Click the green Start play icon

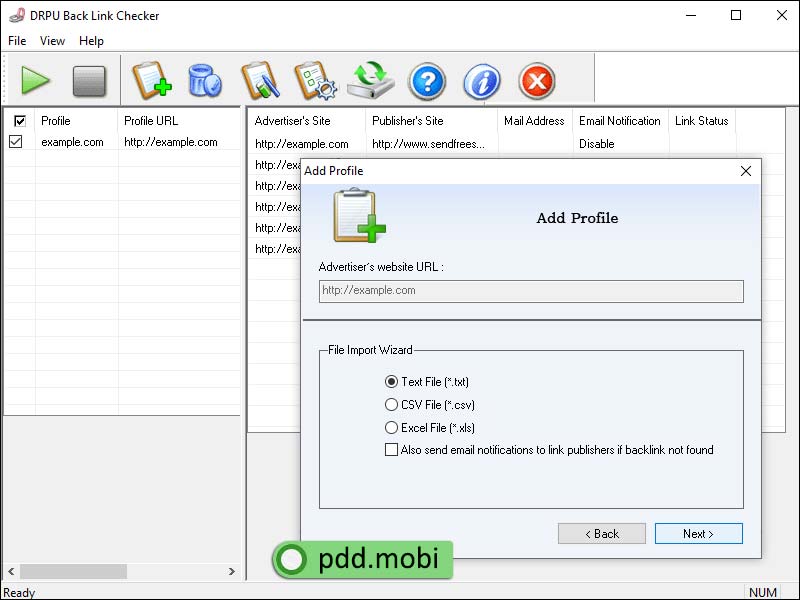pos(36,80)
